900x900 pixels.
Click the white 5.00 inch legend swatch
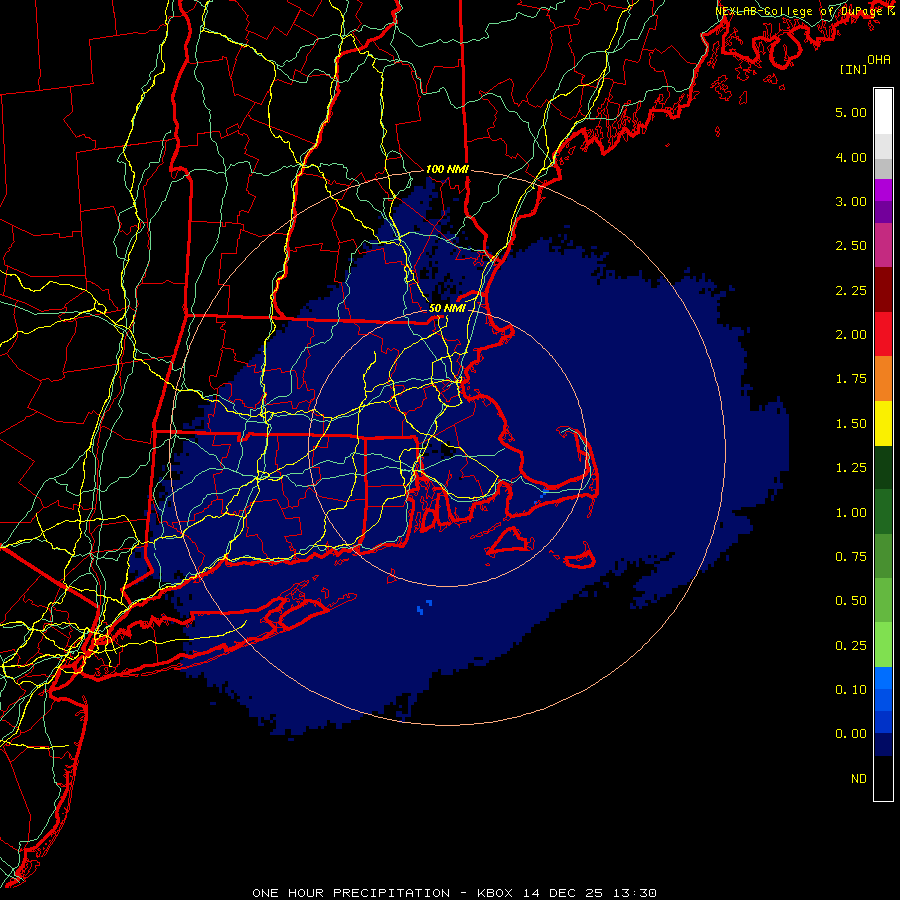[883, 112]
